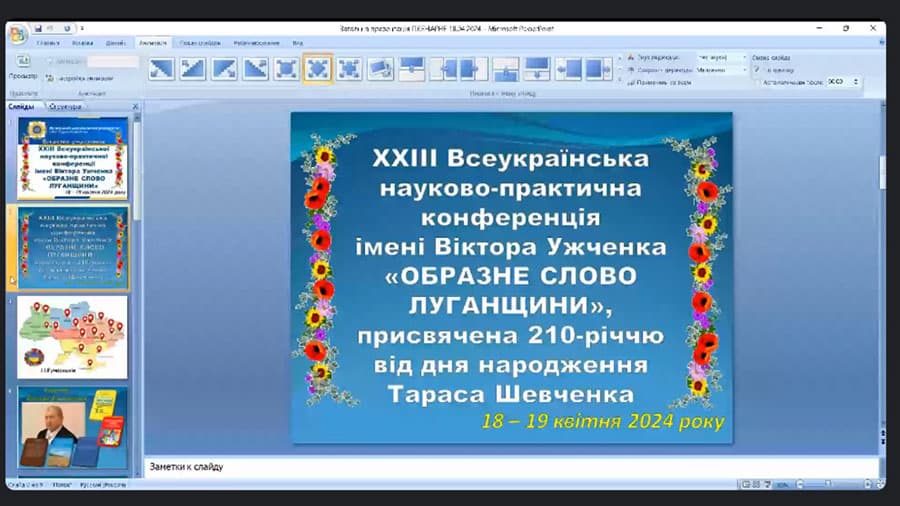Image resolution: width=900 pixels, height=506 pixels.
Task: Click the zoom percentage in status bar
Action: point(782,485)
